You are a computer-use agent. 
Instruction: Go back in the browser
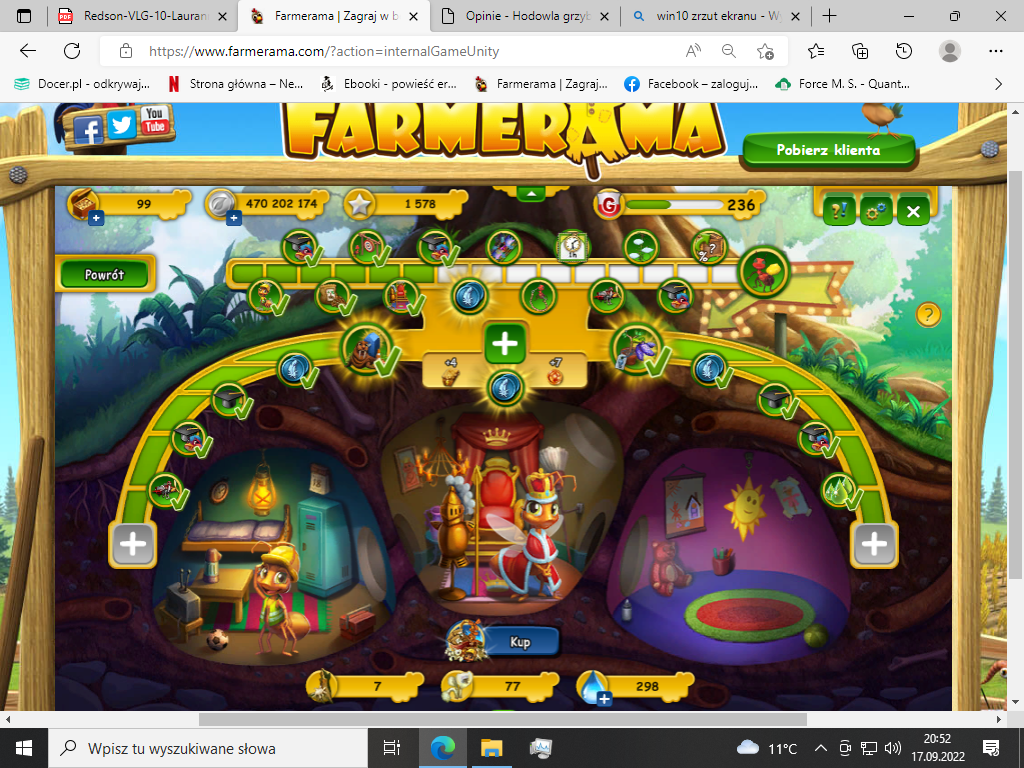coord(27,51)
